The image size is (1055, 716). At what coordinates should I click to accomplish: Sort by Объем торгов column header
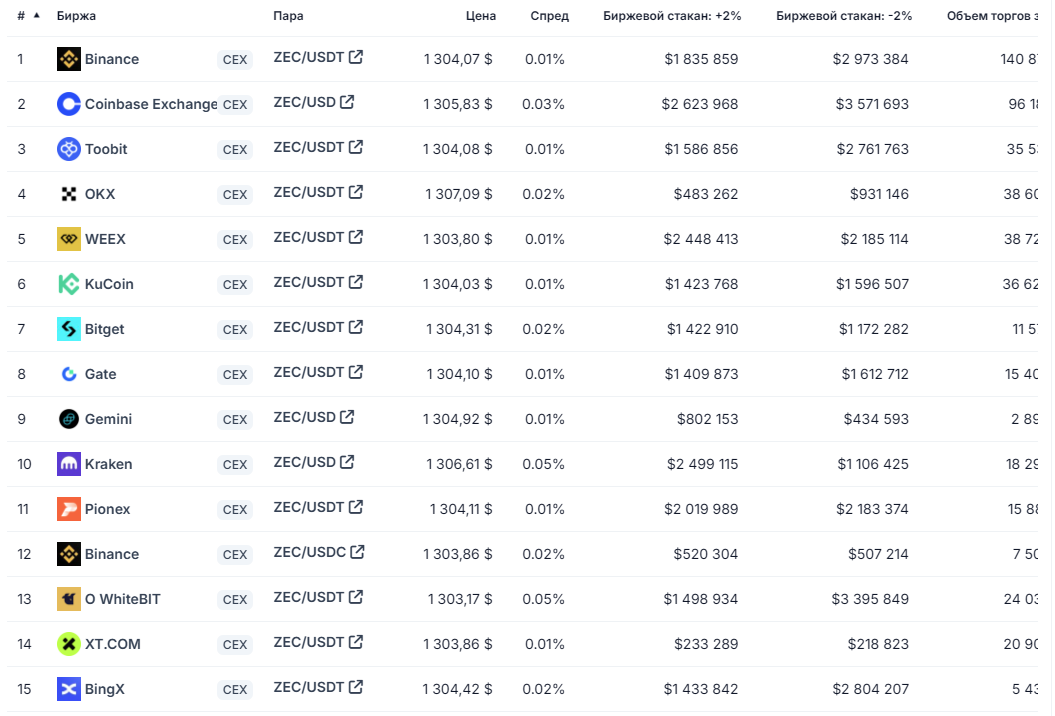coord(992,15)
